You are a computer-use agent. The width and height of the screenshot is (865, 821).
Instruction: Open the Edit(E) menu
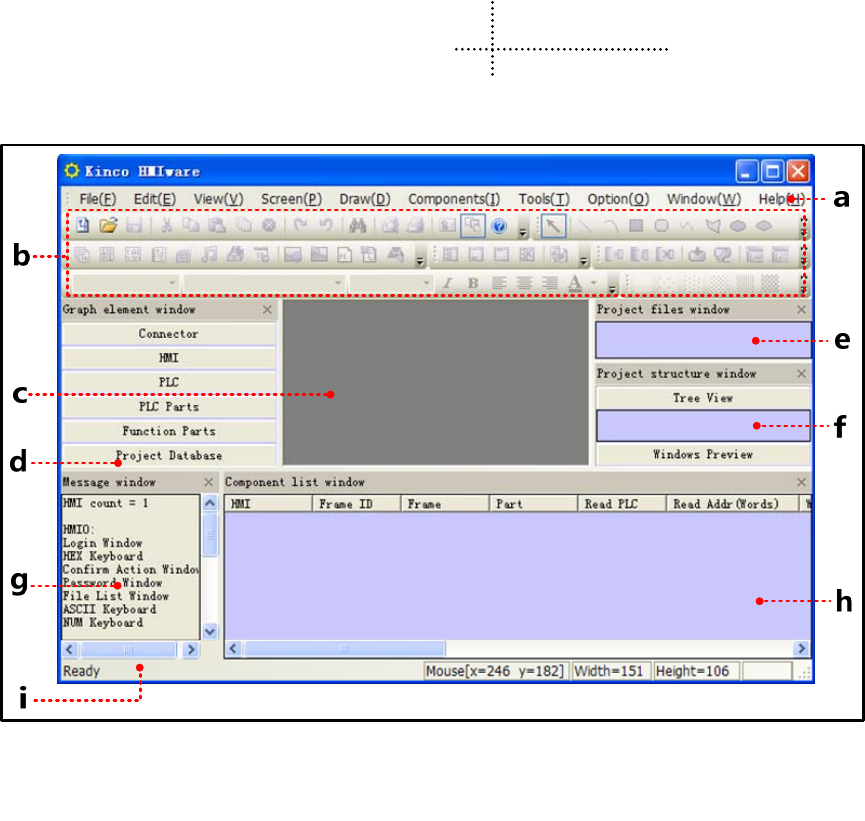[155, 199]
